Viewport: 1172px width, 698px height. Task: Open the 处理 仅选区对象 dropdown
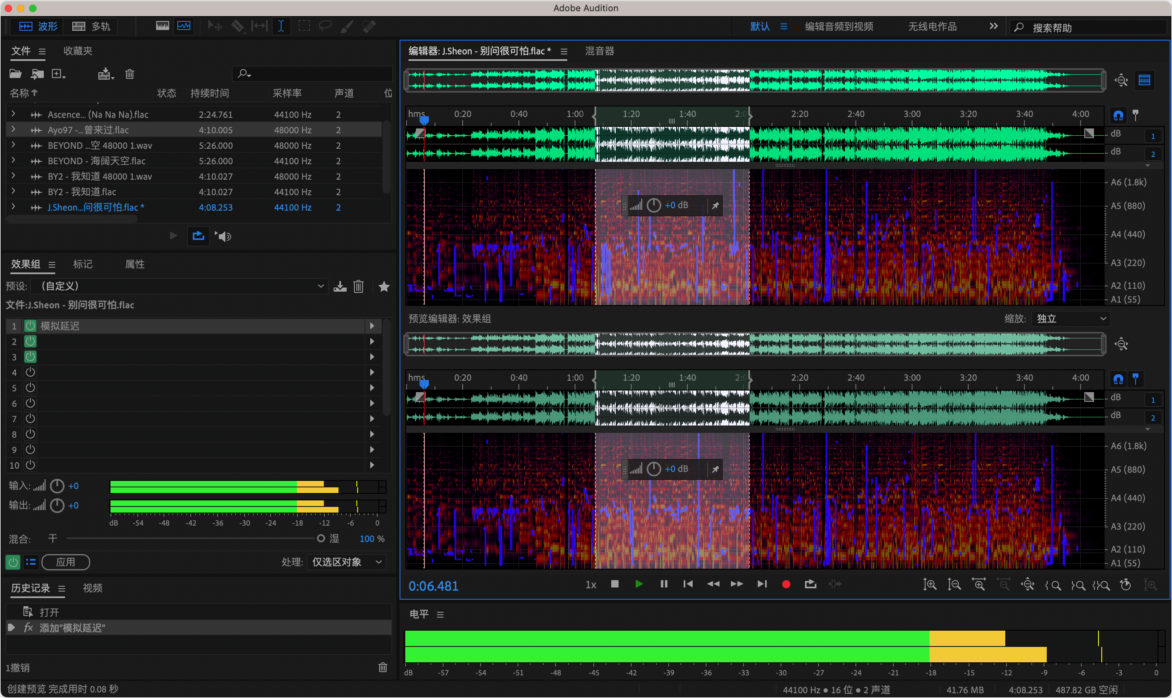click(346, 562)
